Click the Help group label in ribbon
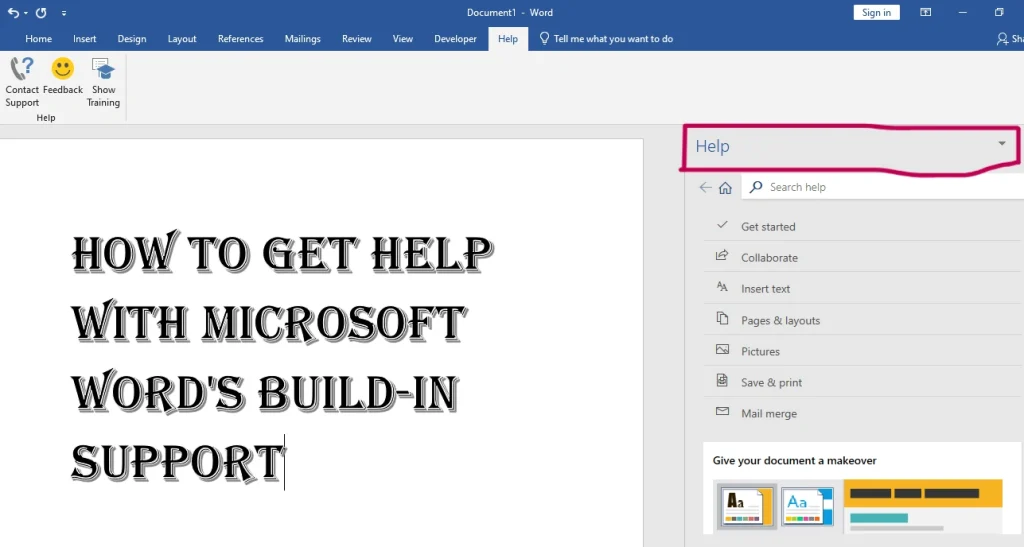 [x=46, y=117]
